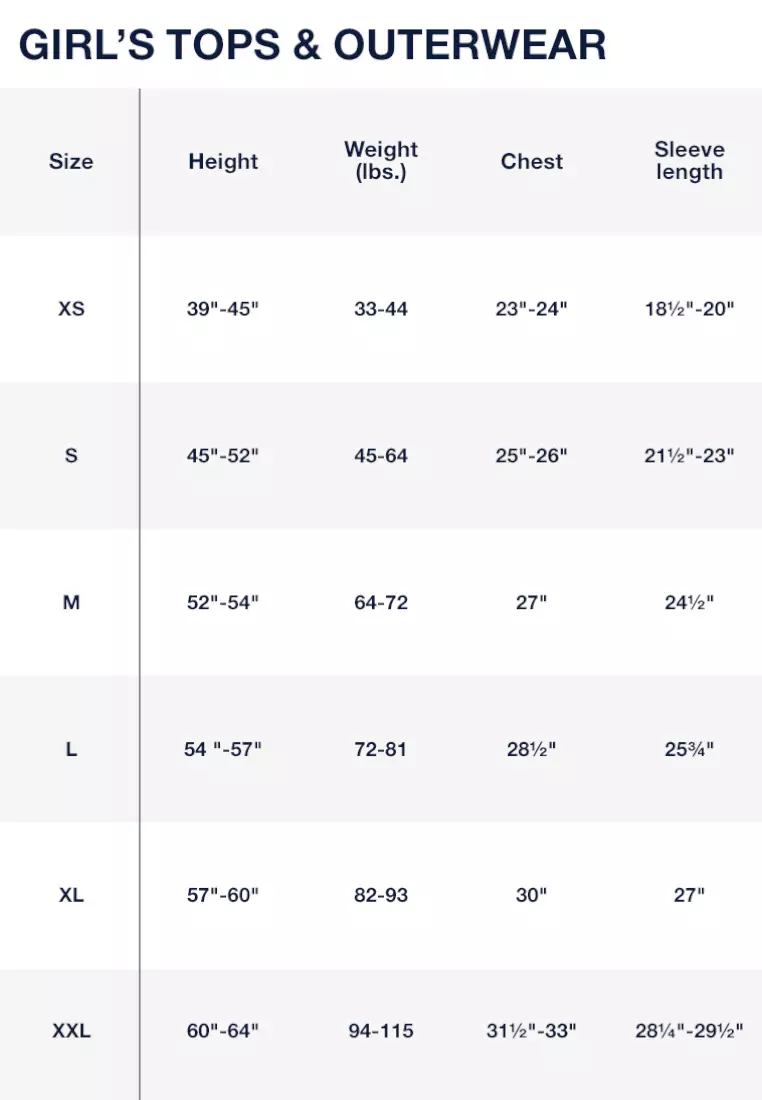Click the Girl's Tops & Outerwear heading
762x1100 pixels.
[x=312, y=45]
